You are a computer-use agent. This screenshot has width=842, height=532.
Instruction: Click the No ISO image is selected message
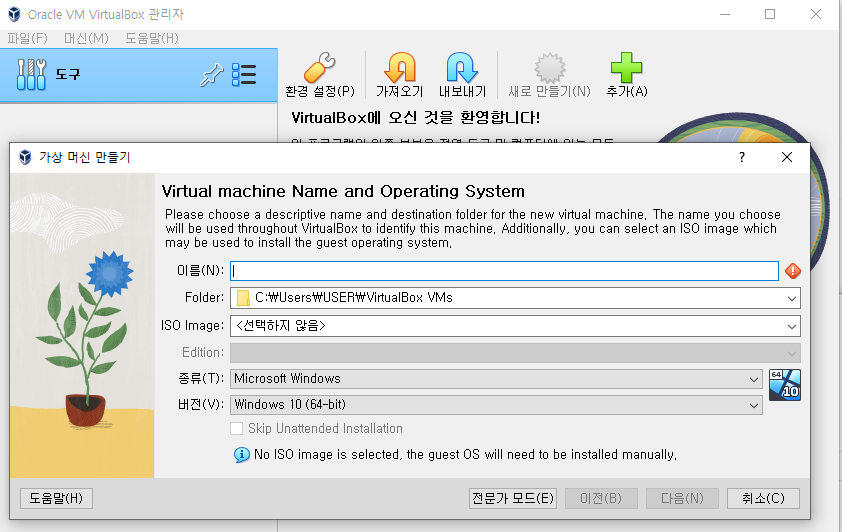pyautogui.click(x=465, y=455)
